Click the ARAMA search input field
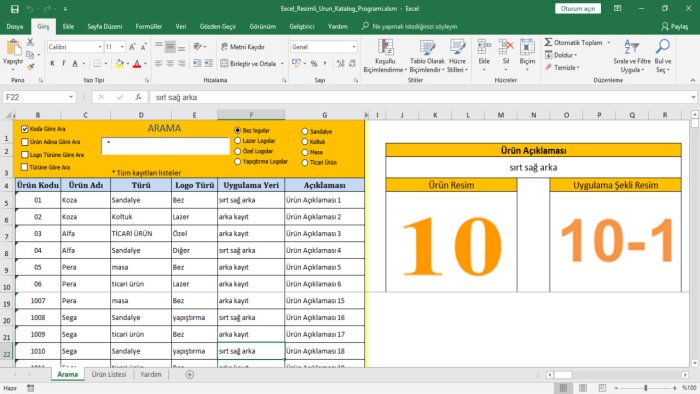Viewport: 700px width, 394px height. coord(165,146)
